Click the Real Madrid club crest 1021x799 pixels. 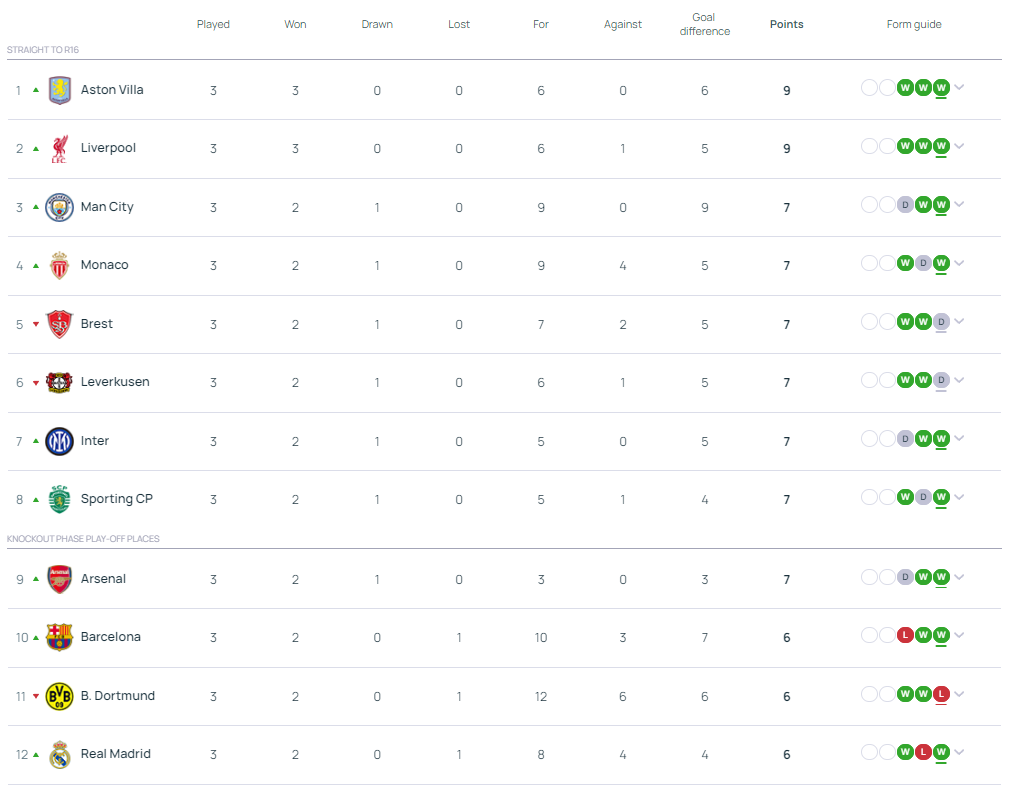point(60,755)
